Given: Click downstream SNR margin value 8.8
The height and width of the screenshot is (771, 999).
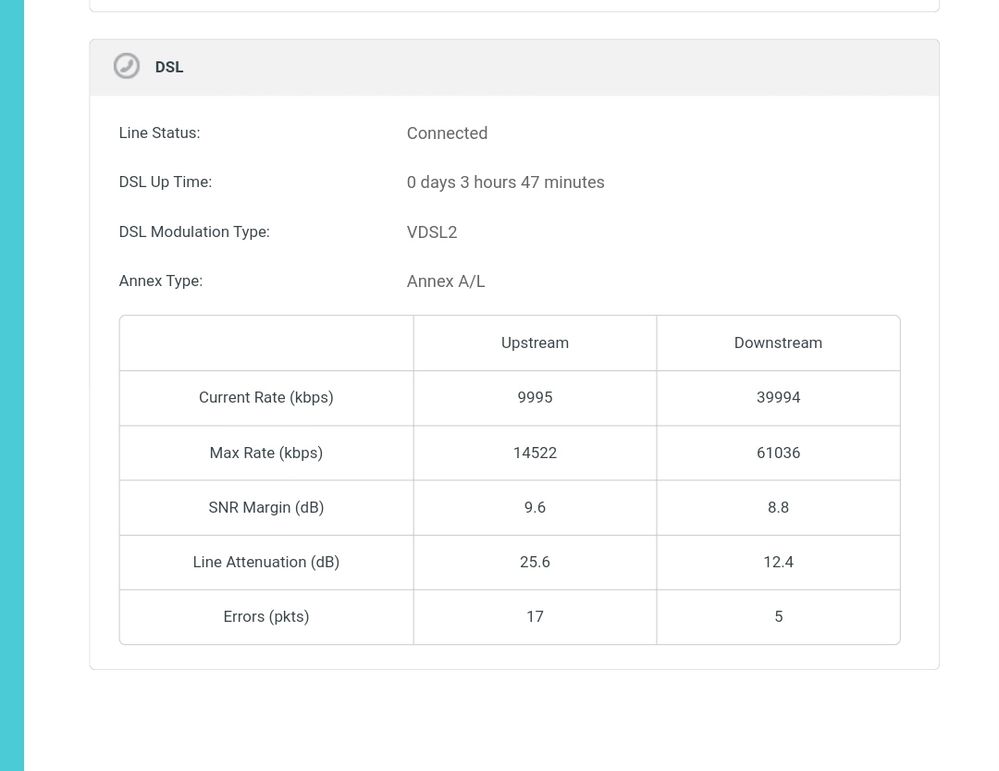Looking at the screenshot, I should point(778,507).
